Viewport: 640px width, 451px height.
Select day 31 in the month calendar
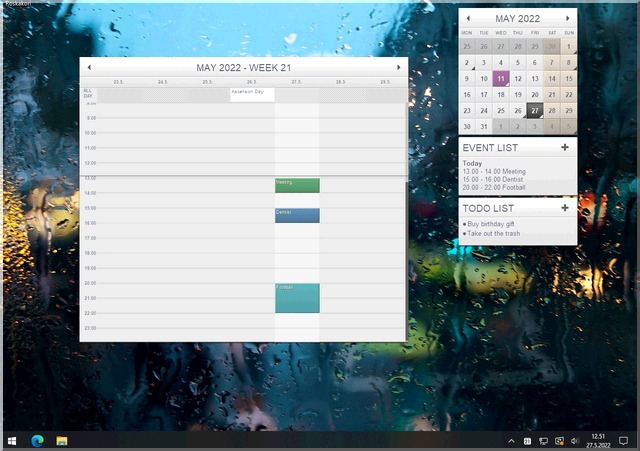(x=484, y=127)
